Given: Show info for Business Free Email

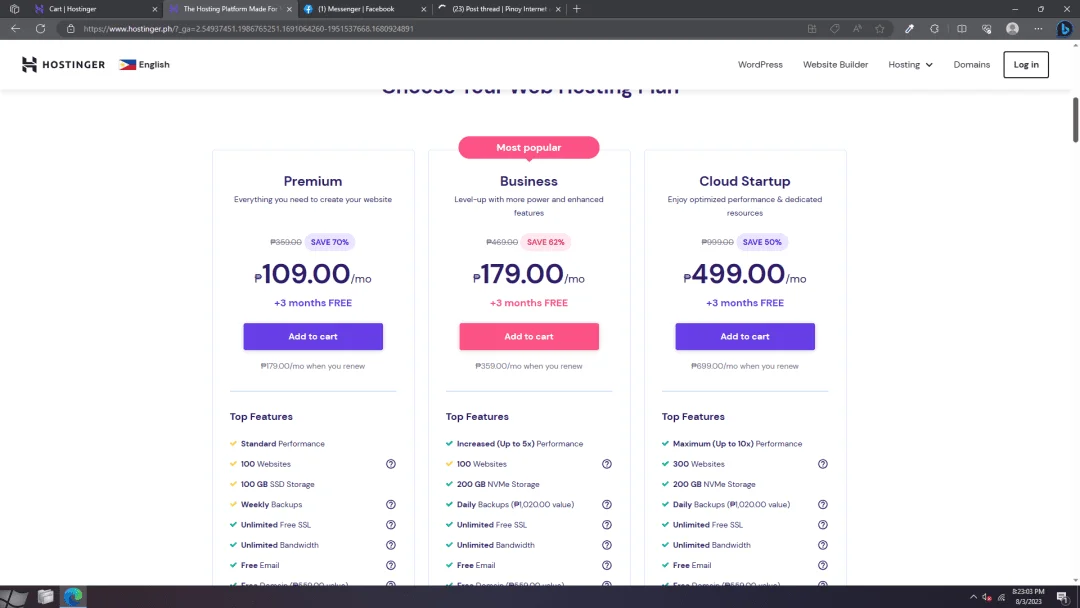Looking at the screenshot, I should [607, 565].
